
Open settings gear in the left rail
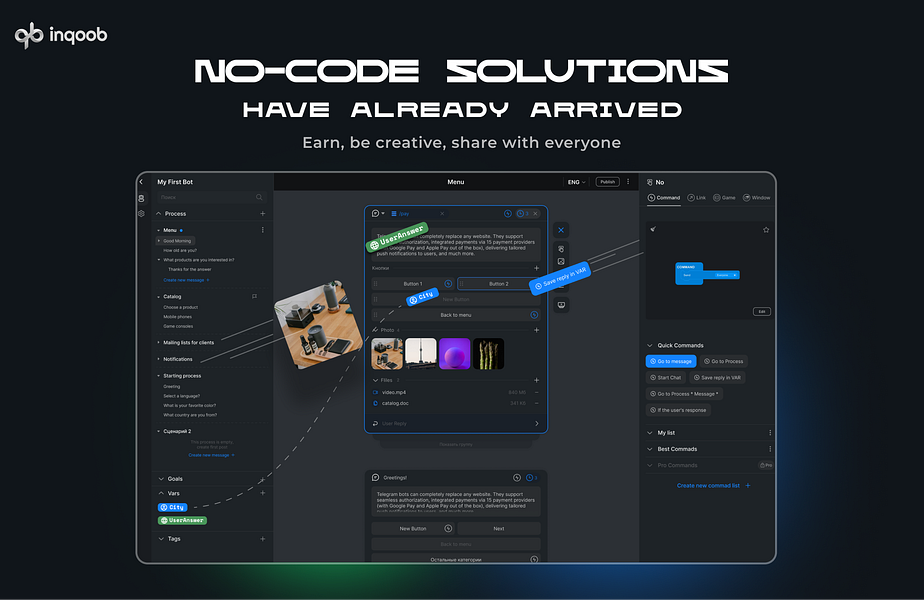pos(141,213)
